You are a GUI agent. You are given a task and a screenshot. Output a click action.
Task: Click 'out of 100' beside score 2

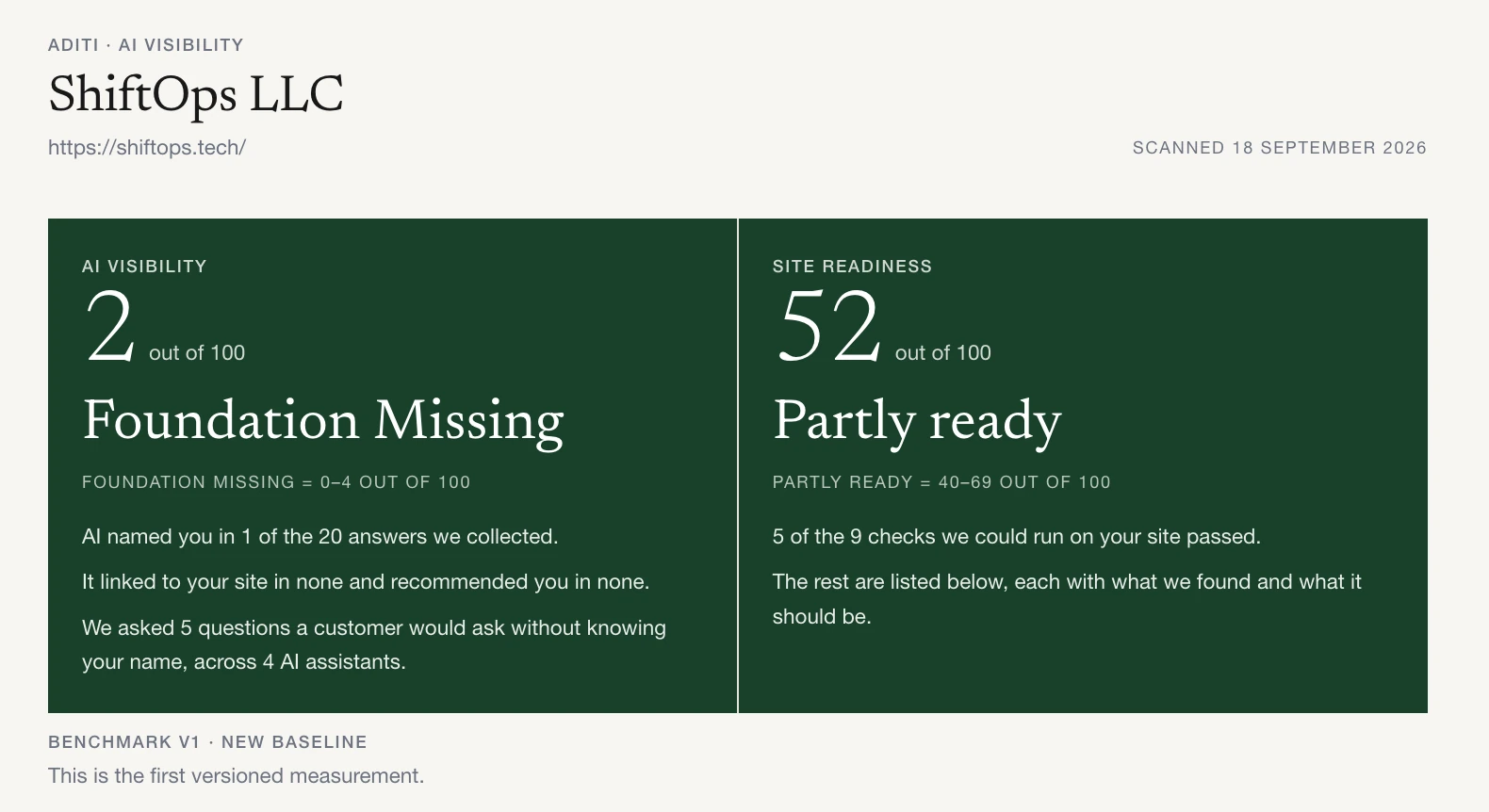click(197, 352)
